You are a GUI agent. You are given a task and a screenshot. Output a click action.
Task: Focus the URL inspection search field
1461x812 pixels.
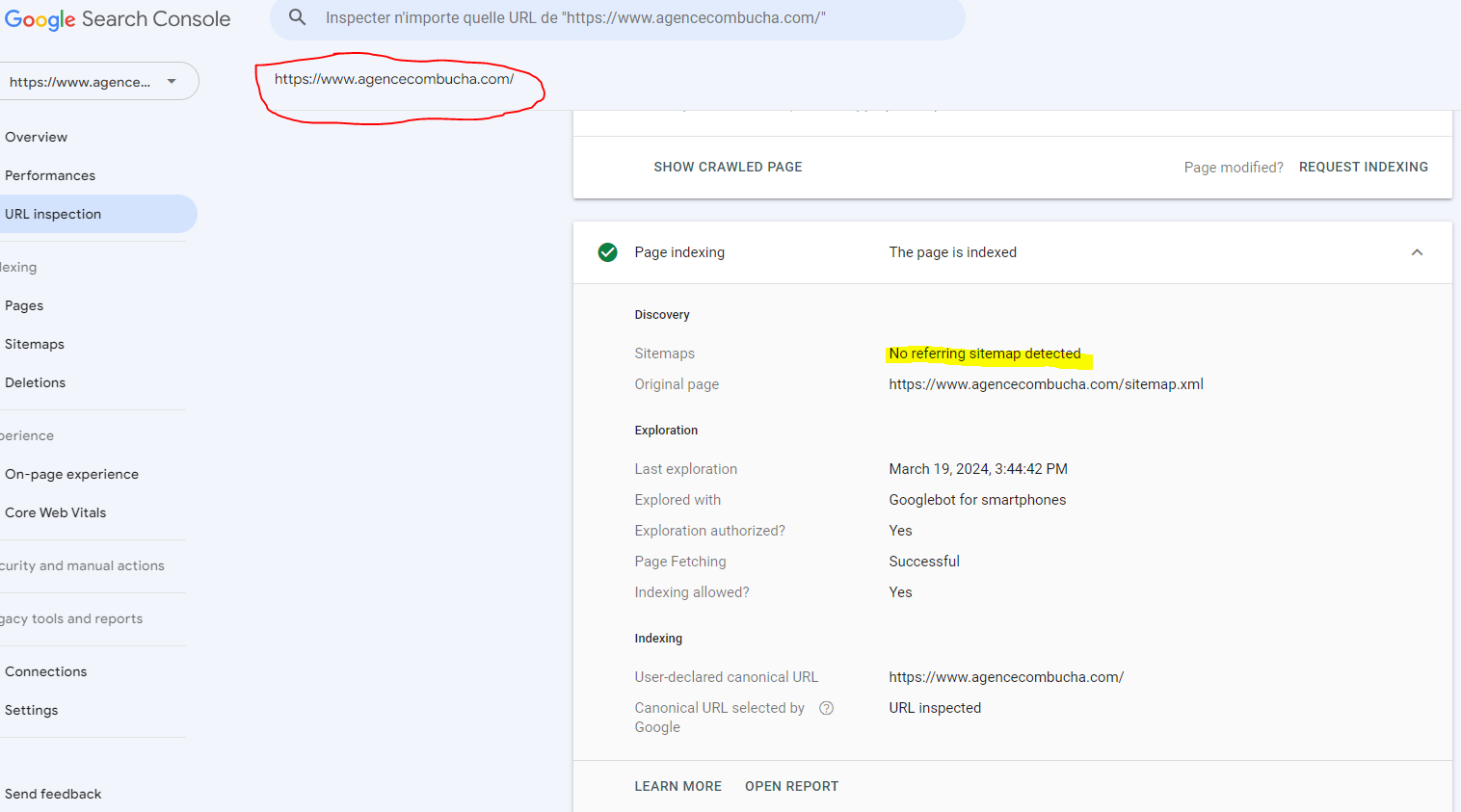click(x=617, y=18)
